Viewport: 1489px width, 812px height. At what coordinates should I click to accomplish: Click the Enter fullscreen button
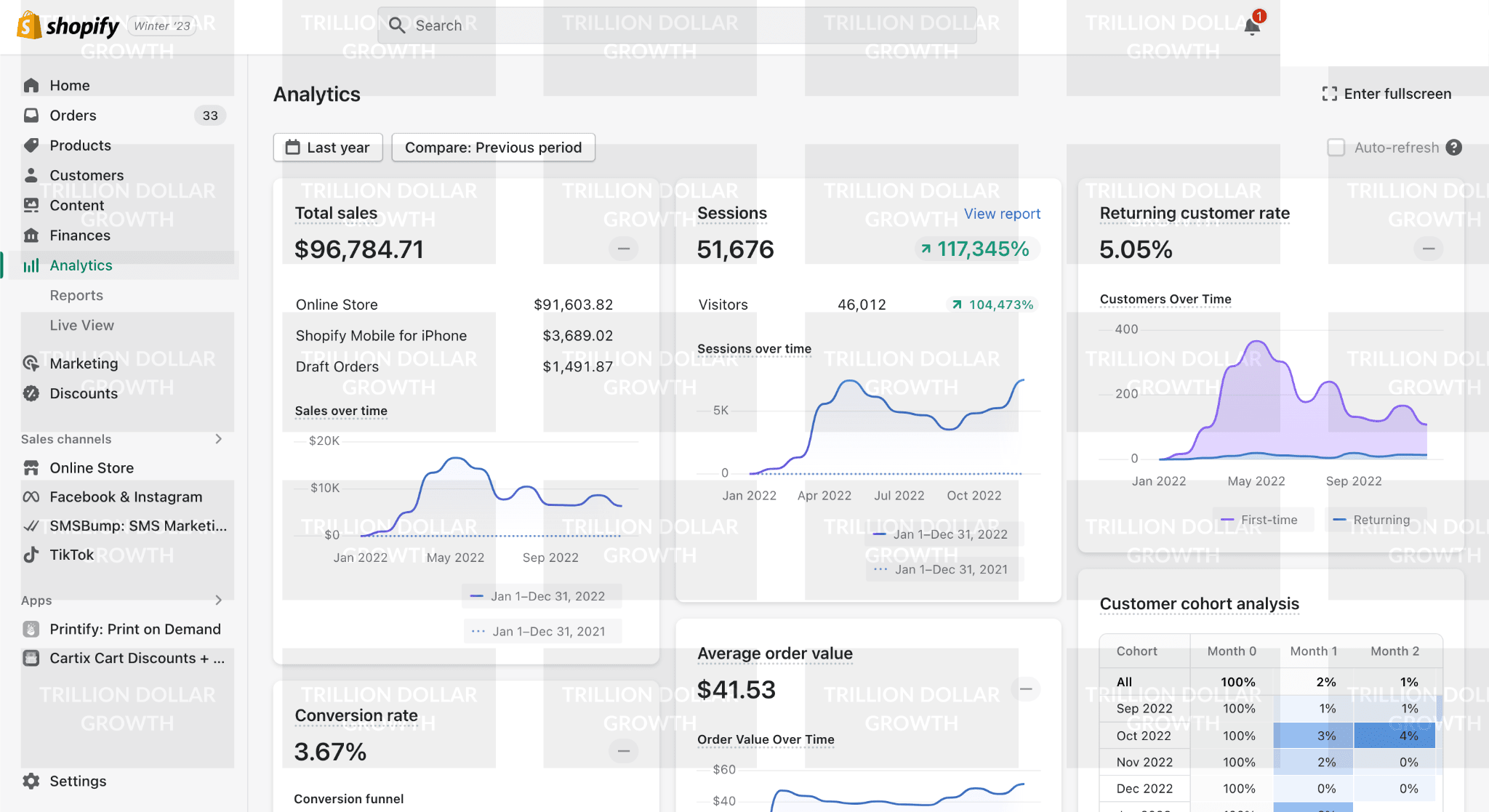click(x=1386, y=94)
